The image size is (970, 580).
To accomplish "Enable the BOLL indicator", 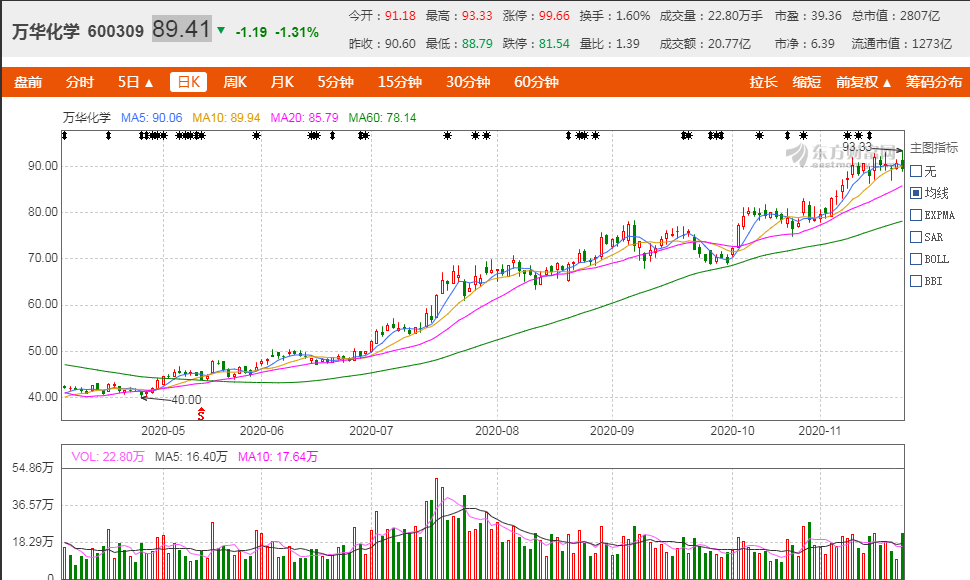I will coord(916,259).
